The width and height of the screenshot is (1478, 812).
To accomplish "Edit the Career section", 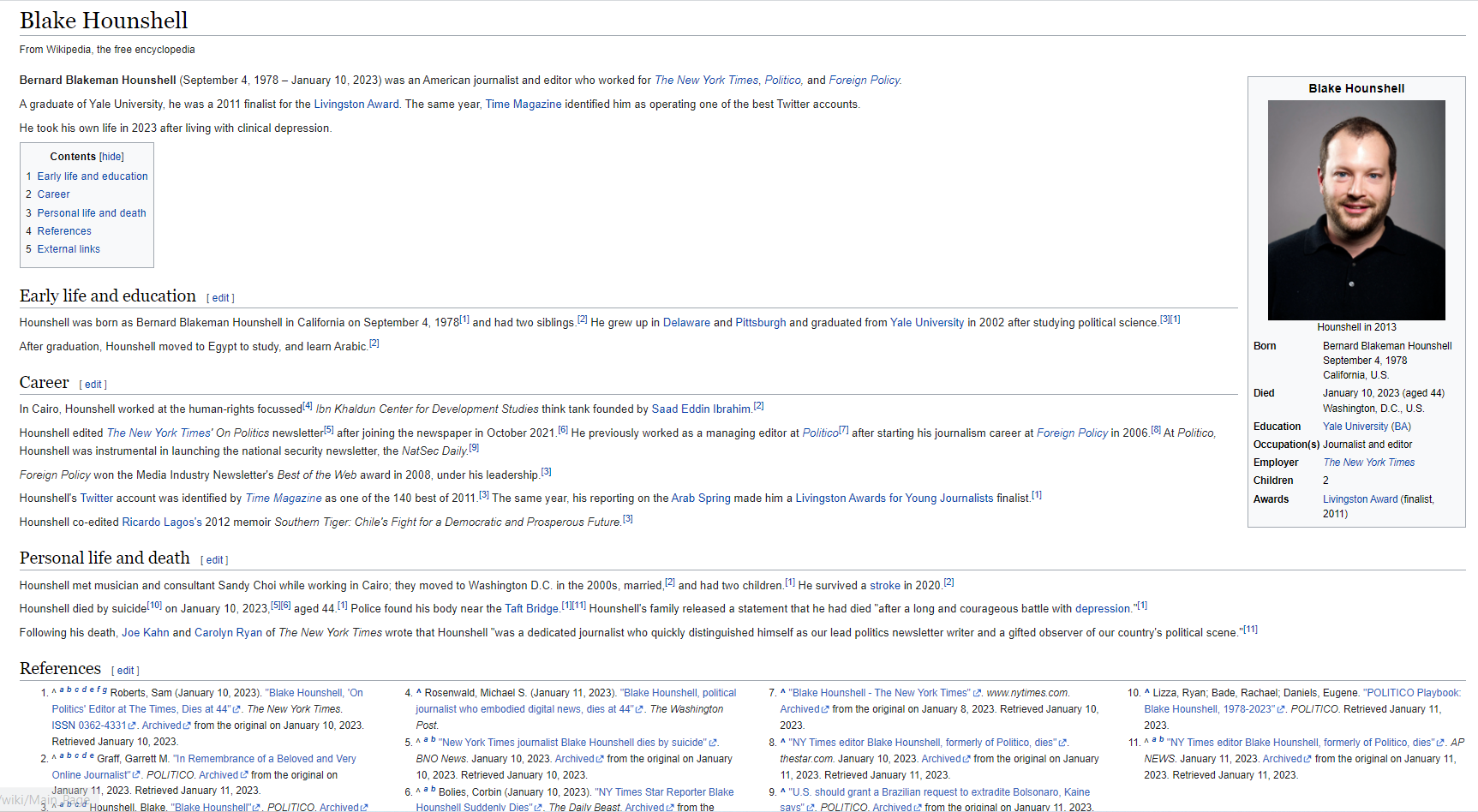I will [x=93, y=385].
